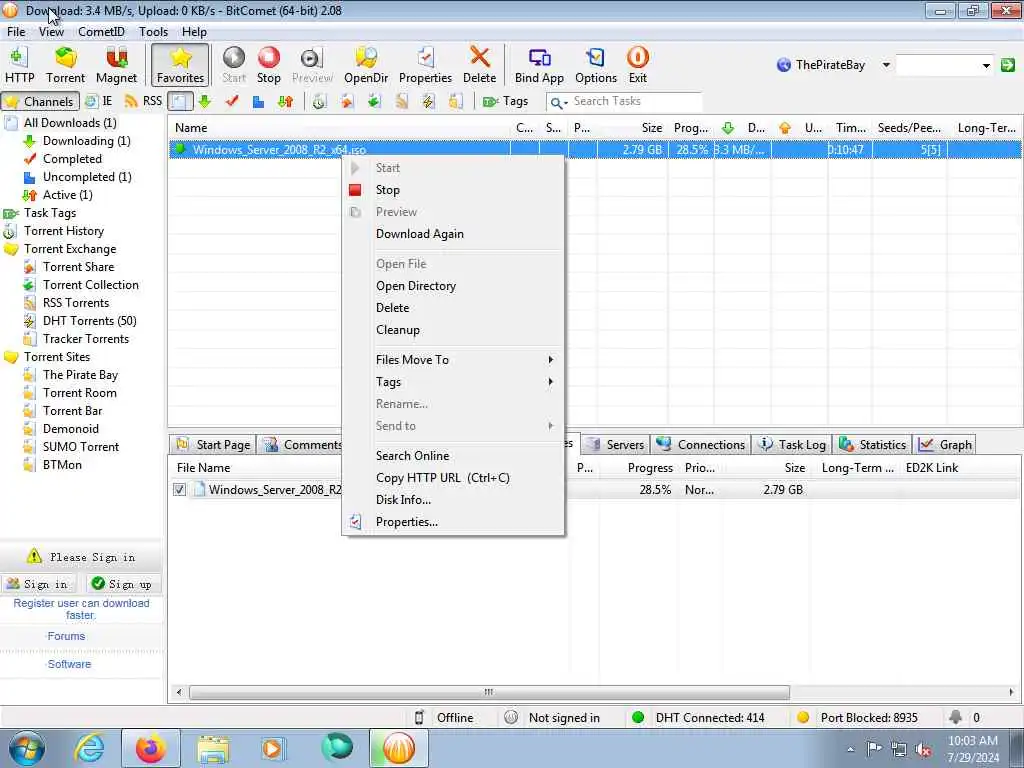Choose Delete in the context menu
Screen dimensions: 1024x768
click(453, 308)
